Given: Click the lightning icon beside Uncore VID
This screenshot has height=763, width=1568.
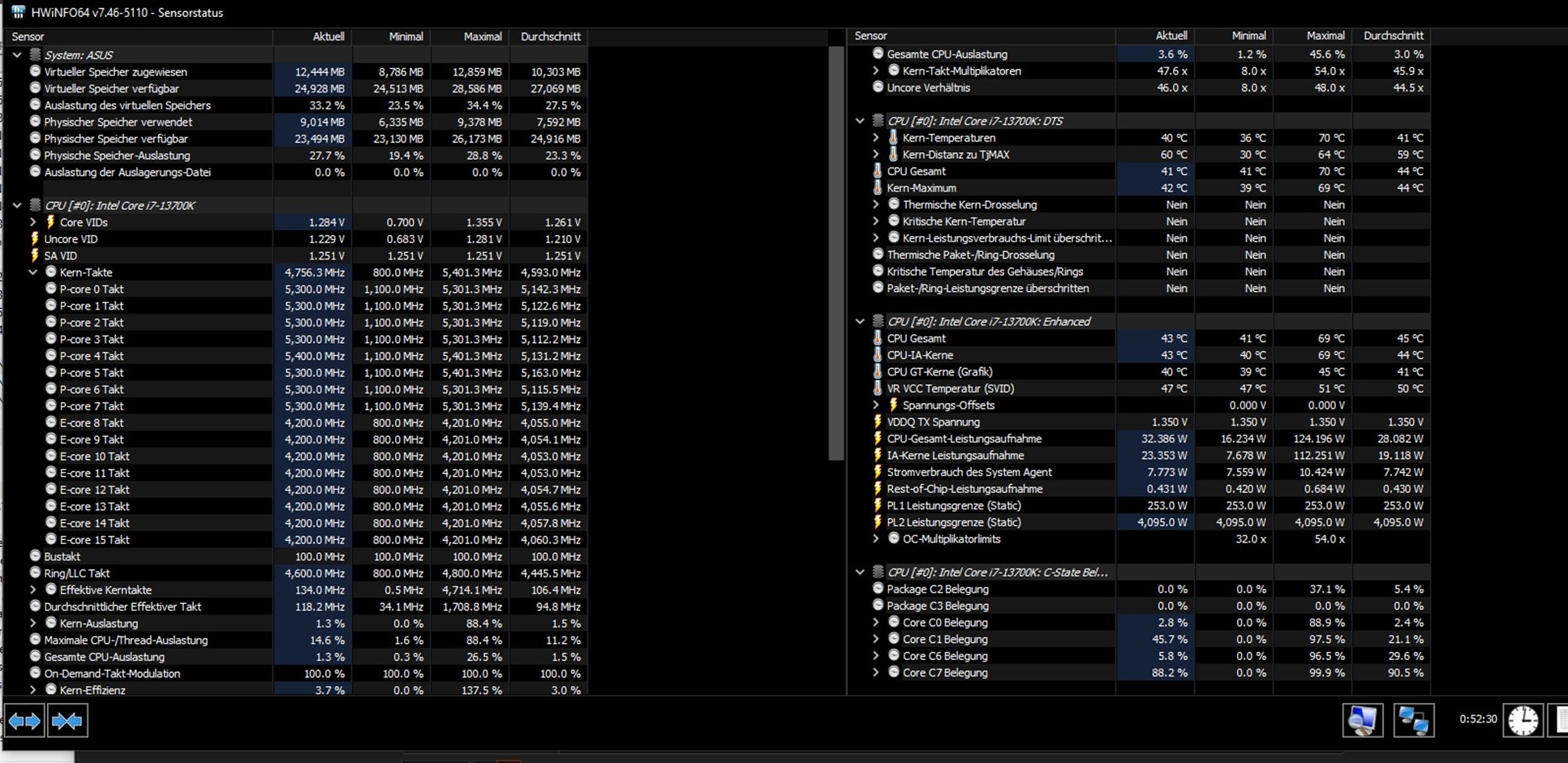Looking at the screenshot, I should point(35,238).
